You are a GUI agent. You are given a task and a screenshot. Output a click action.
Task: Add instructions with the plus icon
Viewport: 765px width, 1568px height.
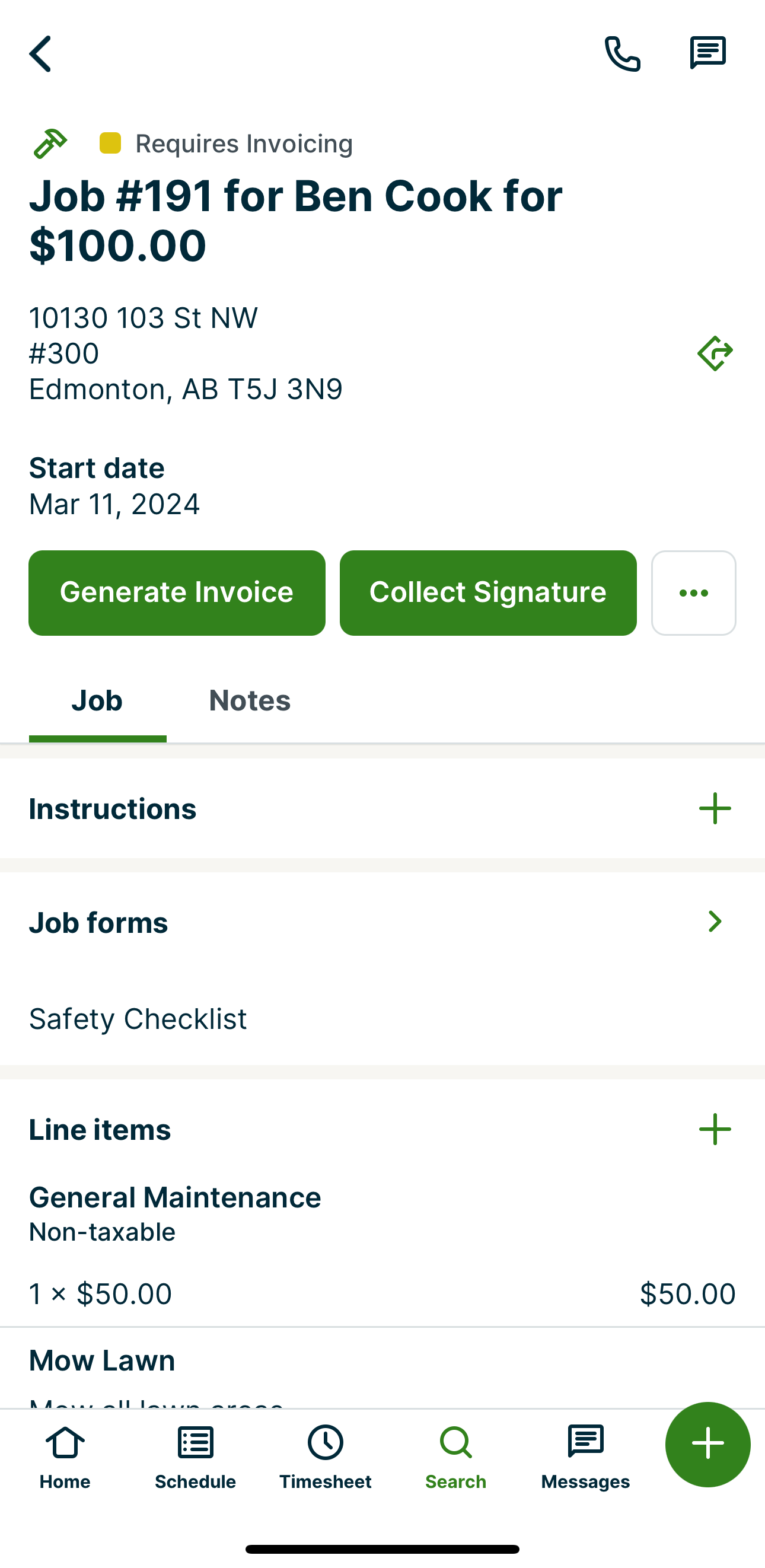[x=715, y=808]
